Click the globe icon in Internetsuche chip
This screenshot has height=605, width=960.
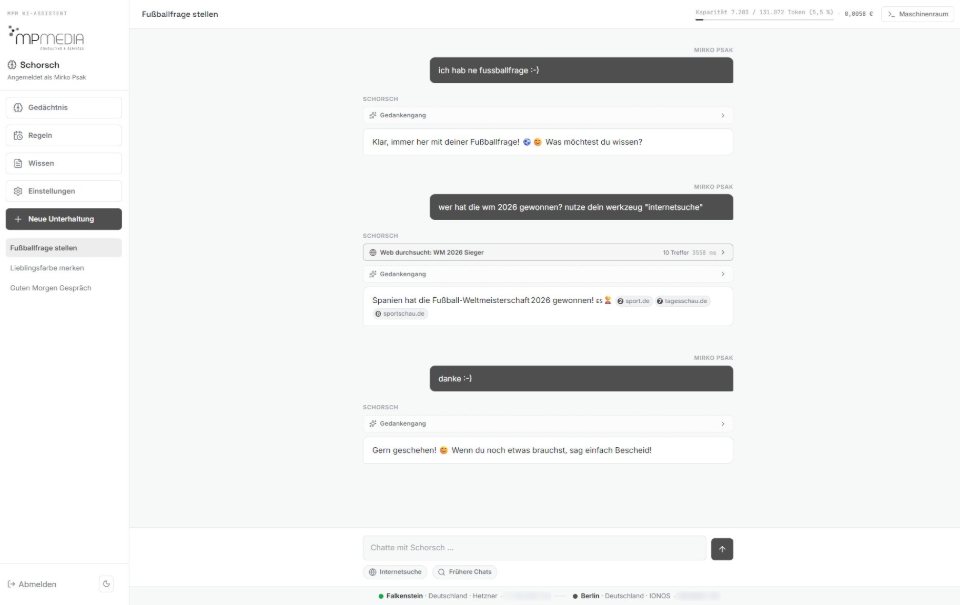pos(372,572)
